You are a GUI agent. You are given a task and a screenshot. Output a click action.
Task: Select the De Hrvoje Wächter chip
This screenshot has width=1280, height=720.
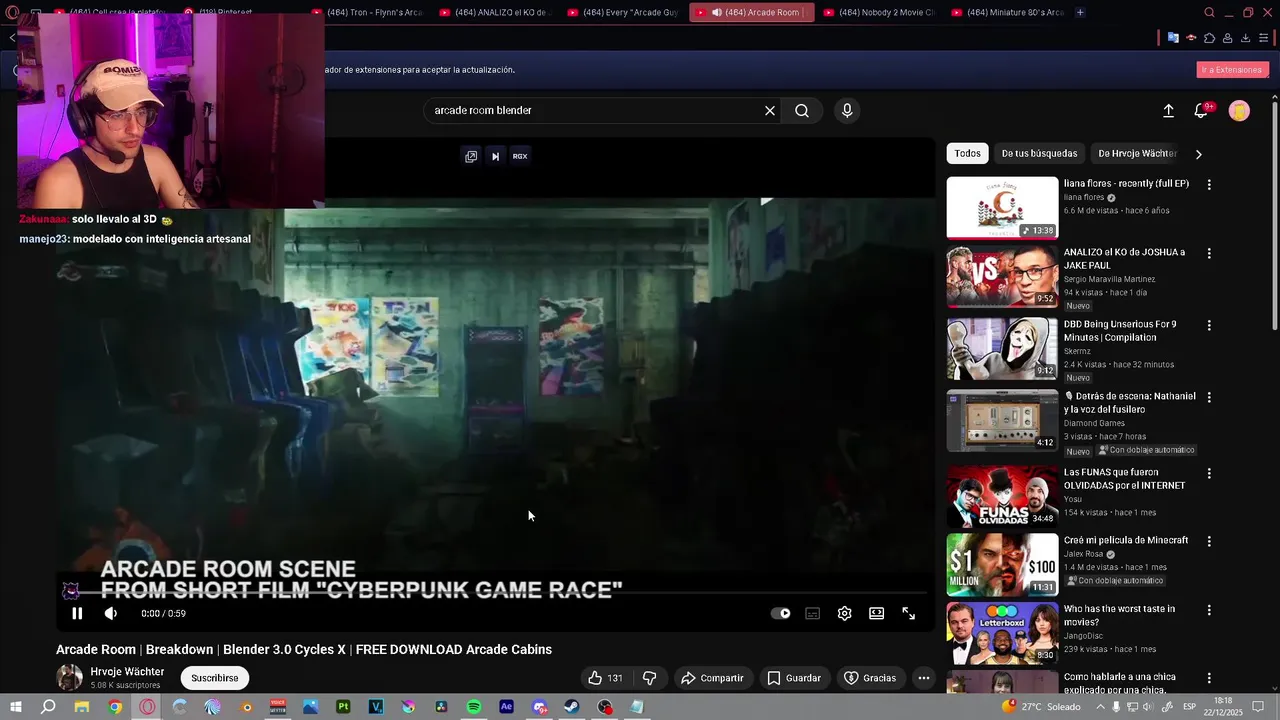(1137, 153)
